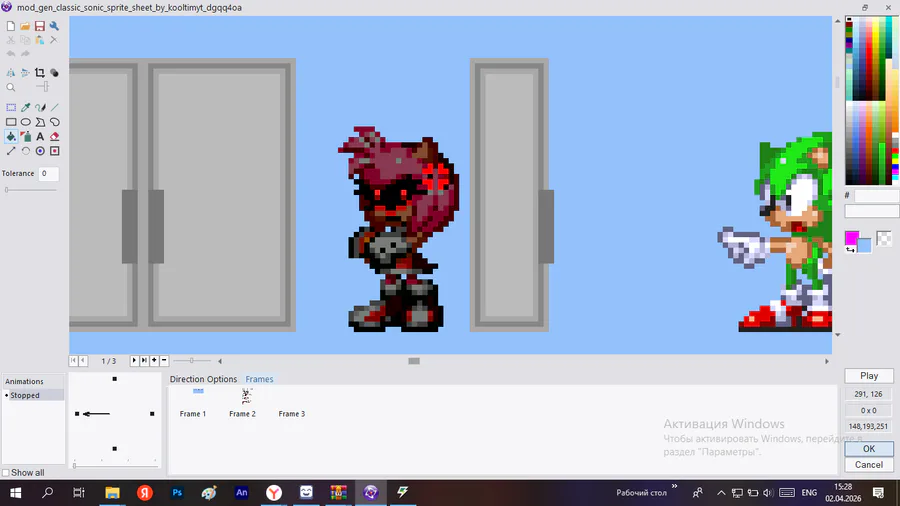This screenshot has width=900, height=506.
Task: Click the Transparency/Alpha channel icon
Action: click(x=54, y=73)
